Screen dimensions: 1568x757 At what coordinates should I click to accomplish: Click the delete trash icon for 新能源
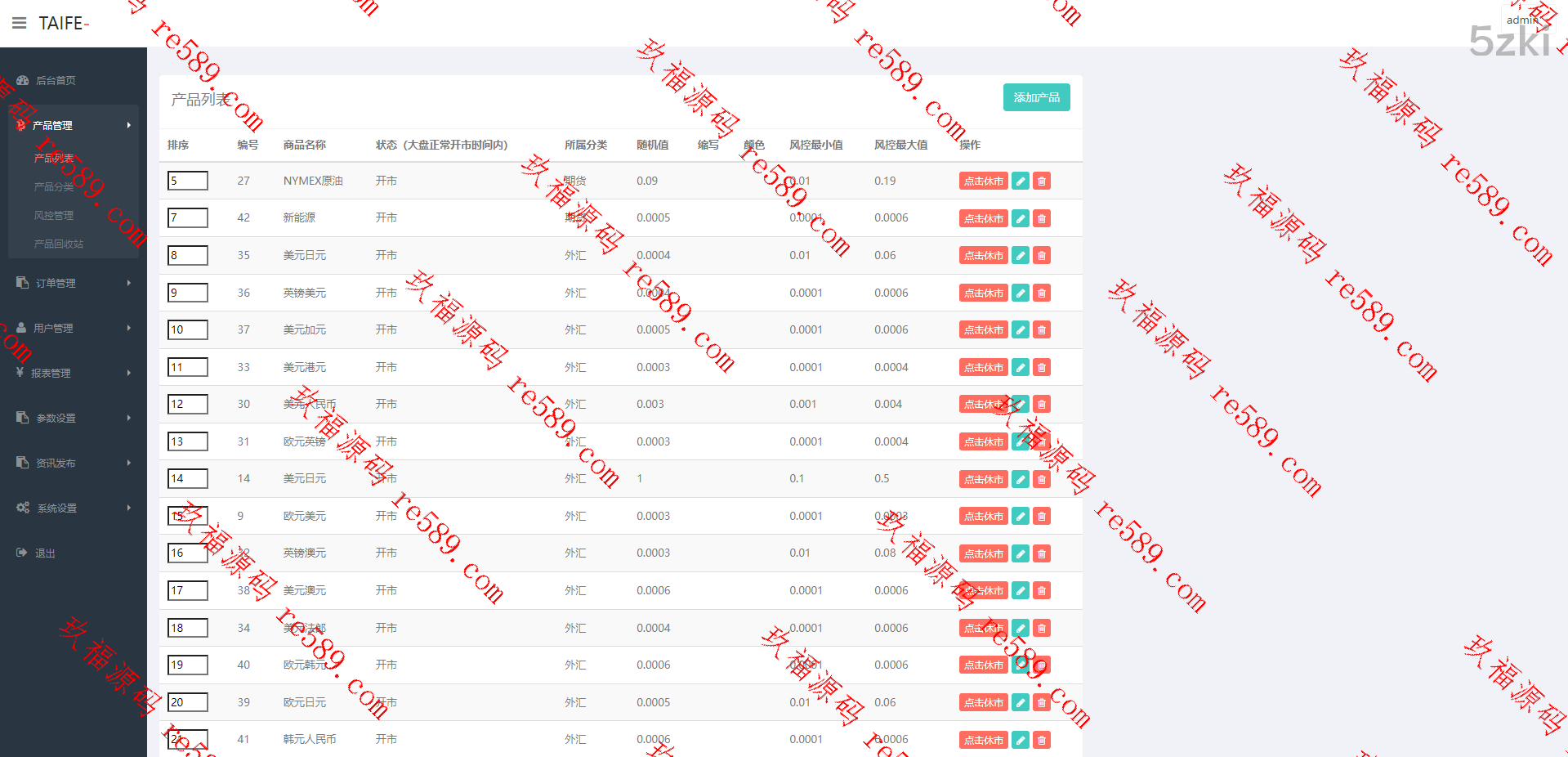(x=1041, y=218)
